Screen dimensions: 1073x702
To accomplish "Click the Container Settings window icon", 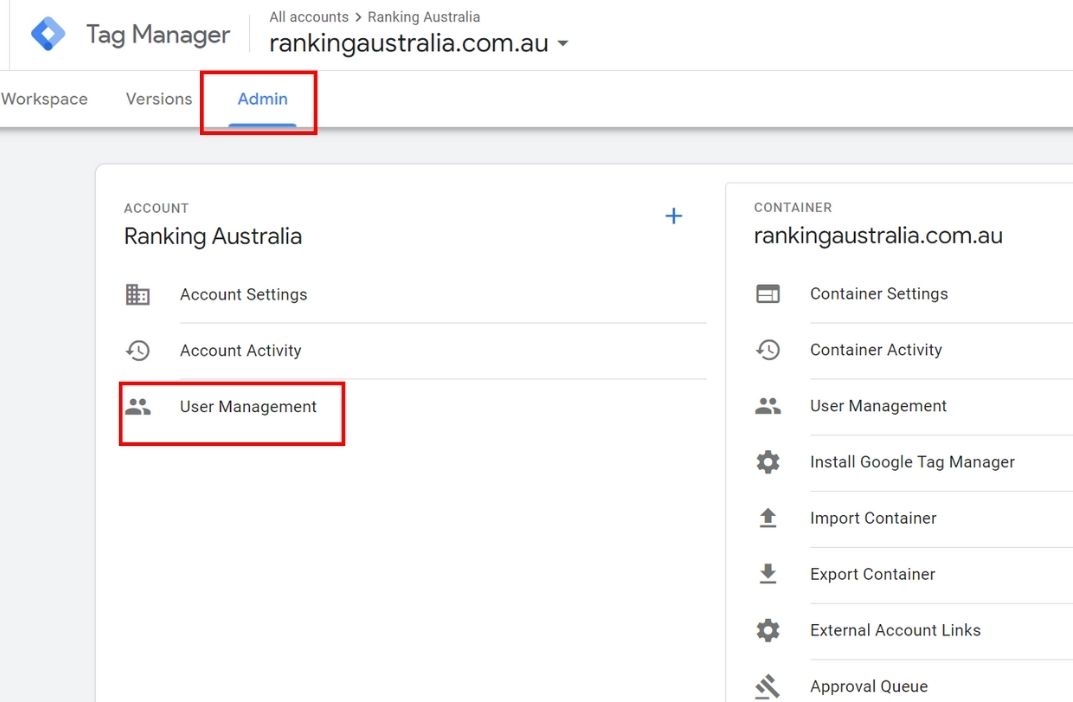I will coord(768,294).
